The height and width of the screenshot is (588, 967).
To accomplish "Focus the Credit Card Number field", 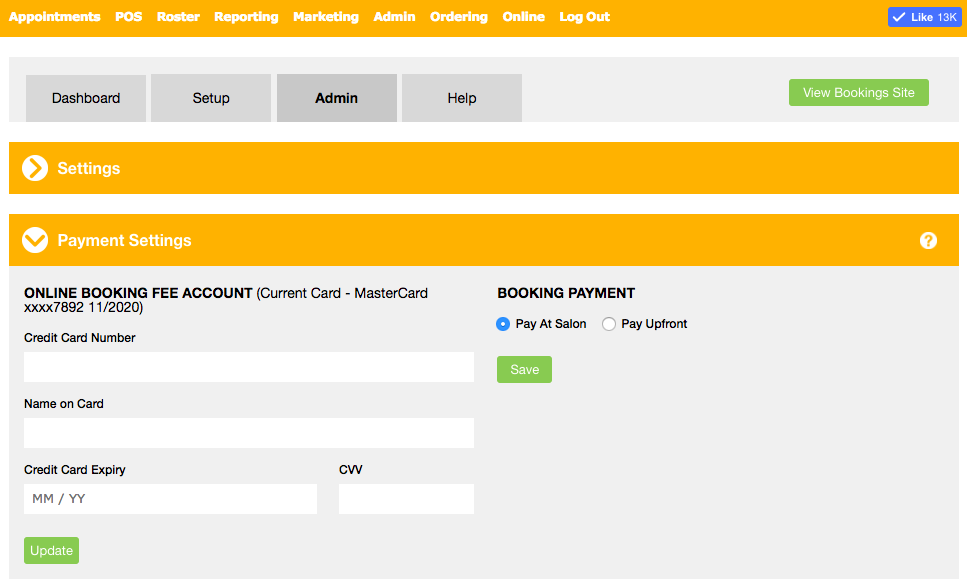I will coord(249,367).
